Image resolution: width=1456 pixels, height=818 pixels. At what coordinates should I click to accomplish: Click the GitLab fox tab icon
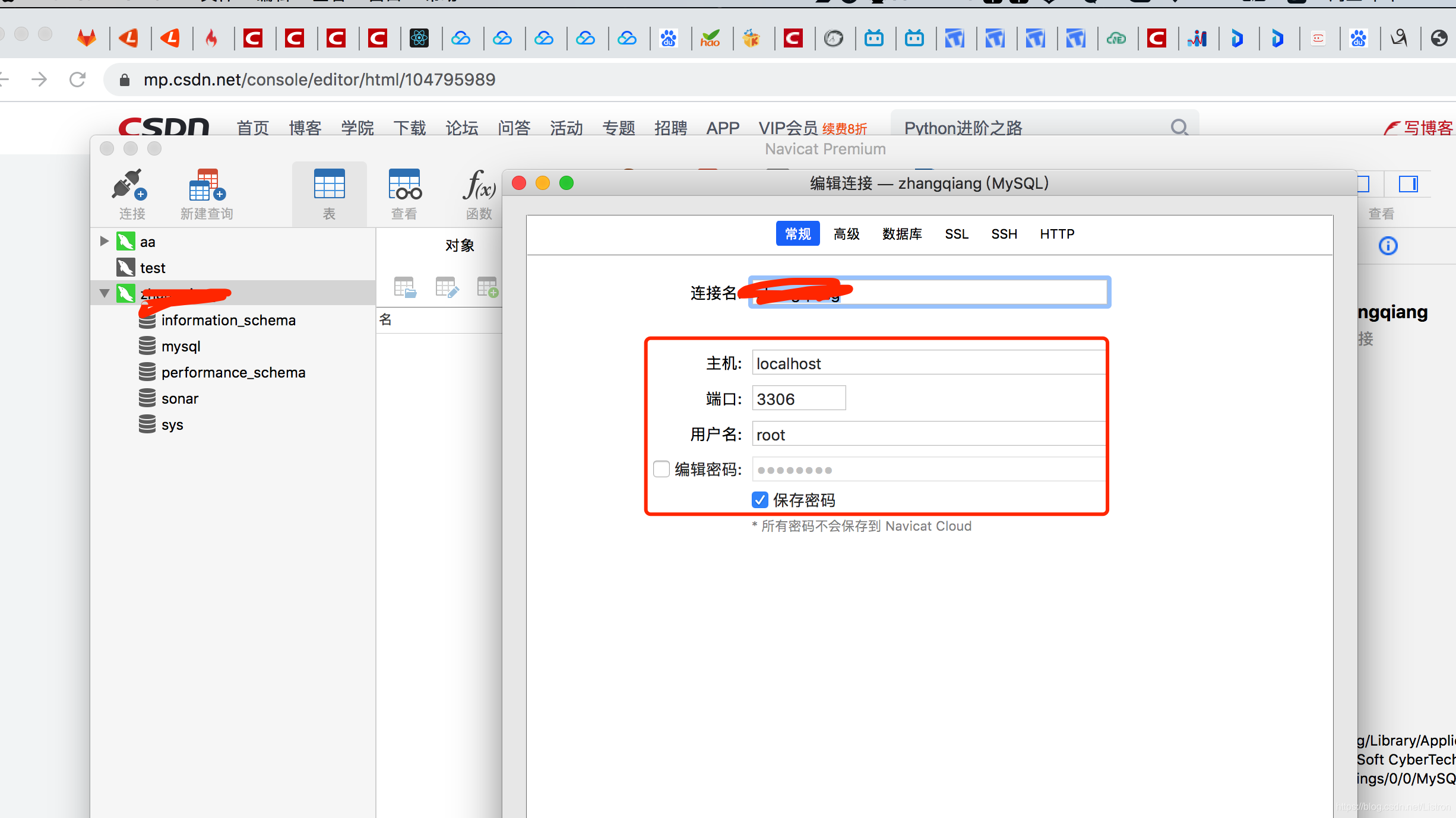[x=87, y=39]
